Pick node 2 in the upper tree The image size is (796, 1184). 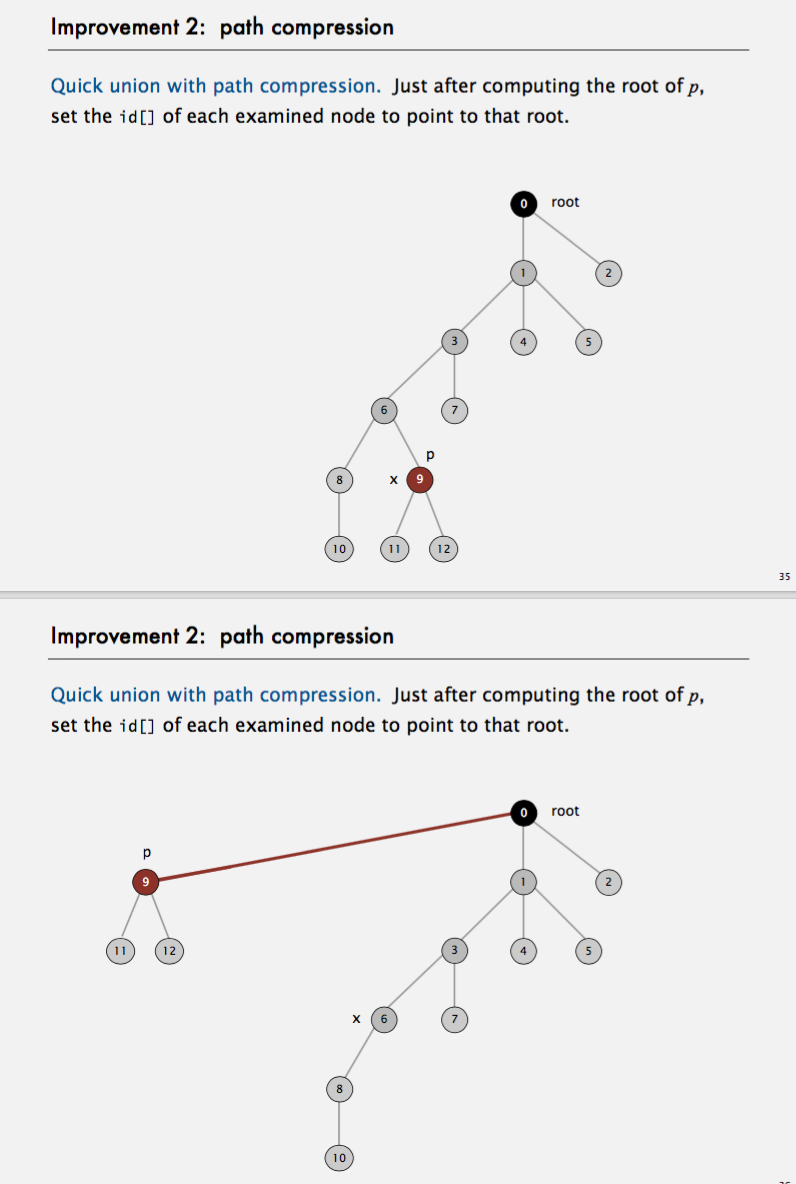tap(607, 272)
